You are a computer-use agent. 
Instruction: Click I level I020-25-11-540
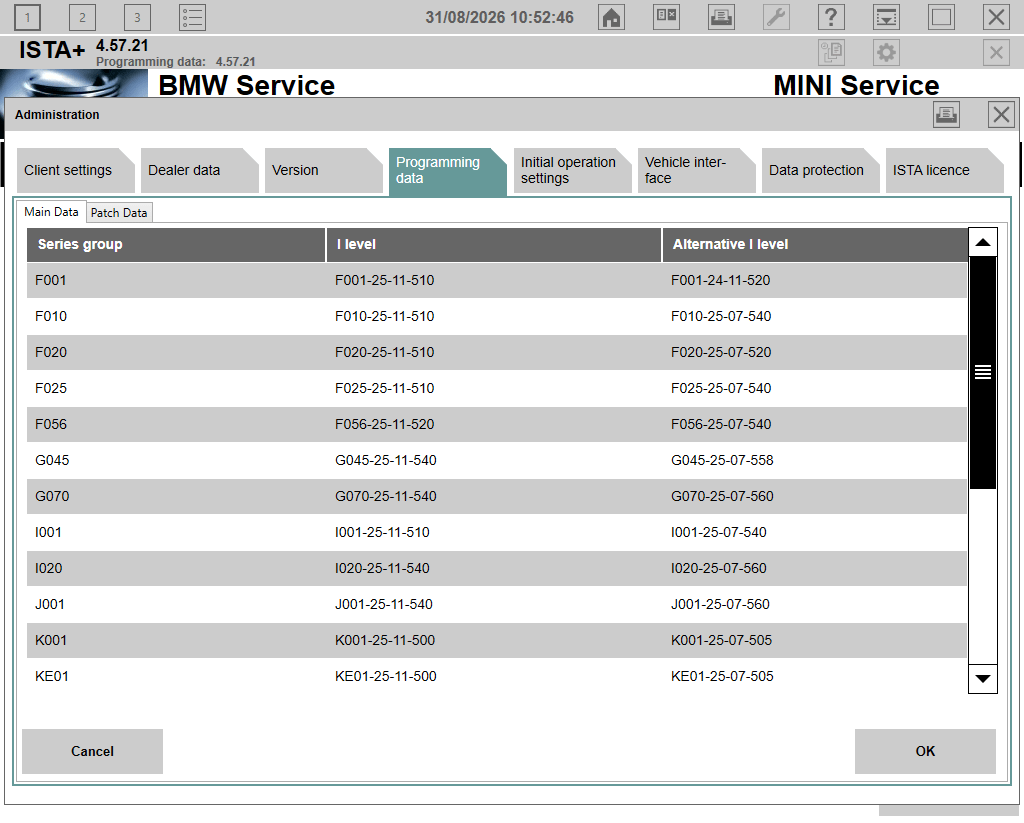pos(383,568)
